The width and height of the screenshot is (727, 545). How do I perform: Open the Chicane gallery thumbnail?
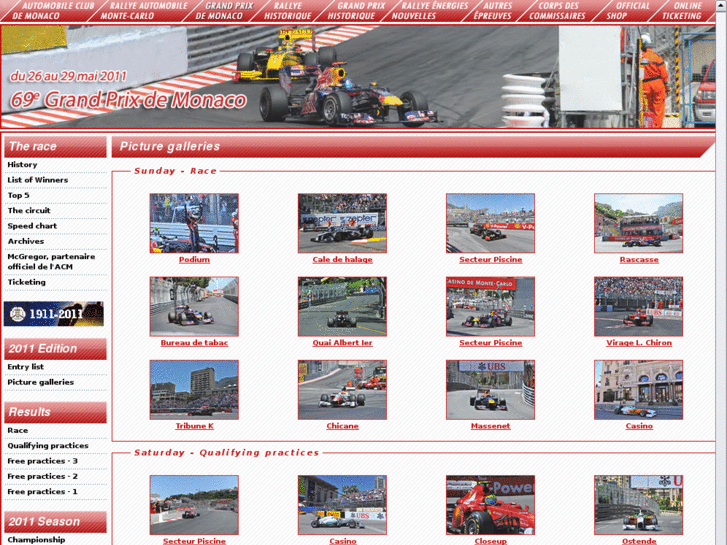(x=342, y=390)
